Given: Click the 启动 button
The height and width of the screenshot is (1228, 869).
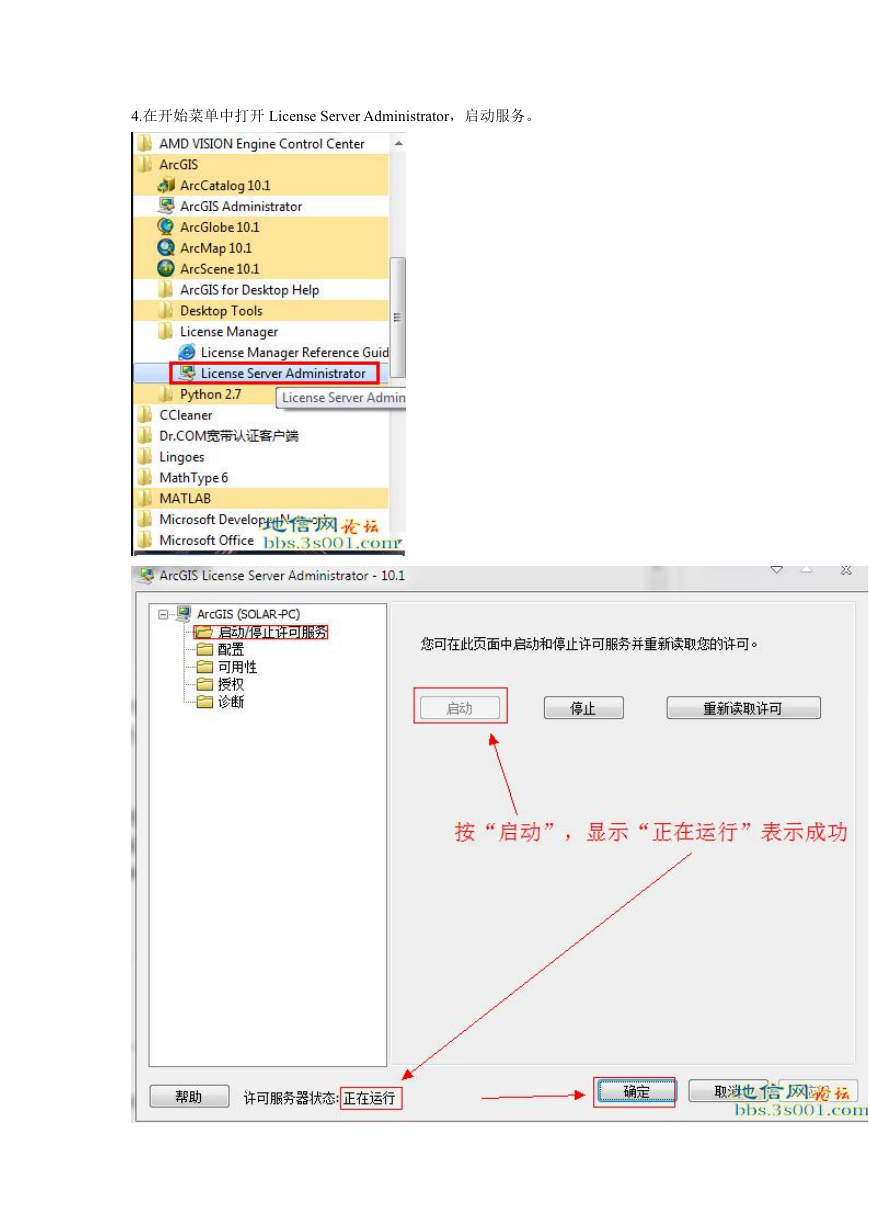Looking at the screenshot, I should pyautogui.click(x=460, y=708).
